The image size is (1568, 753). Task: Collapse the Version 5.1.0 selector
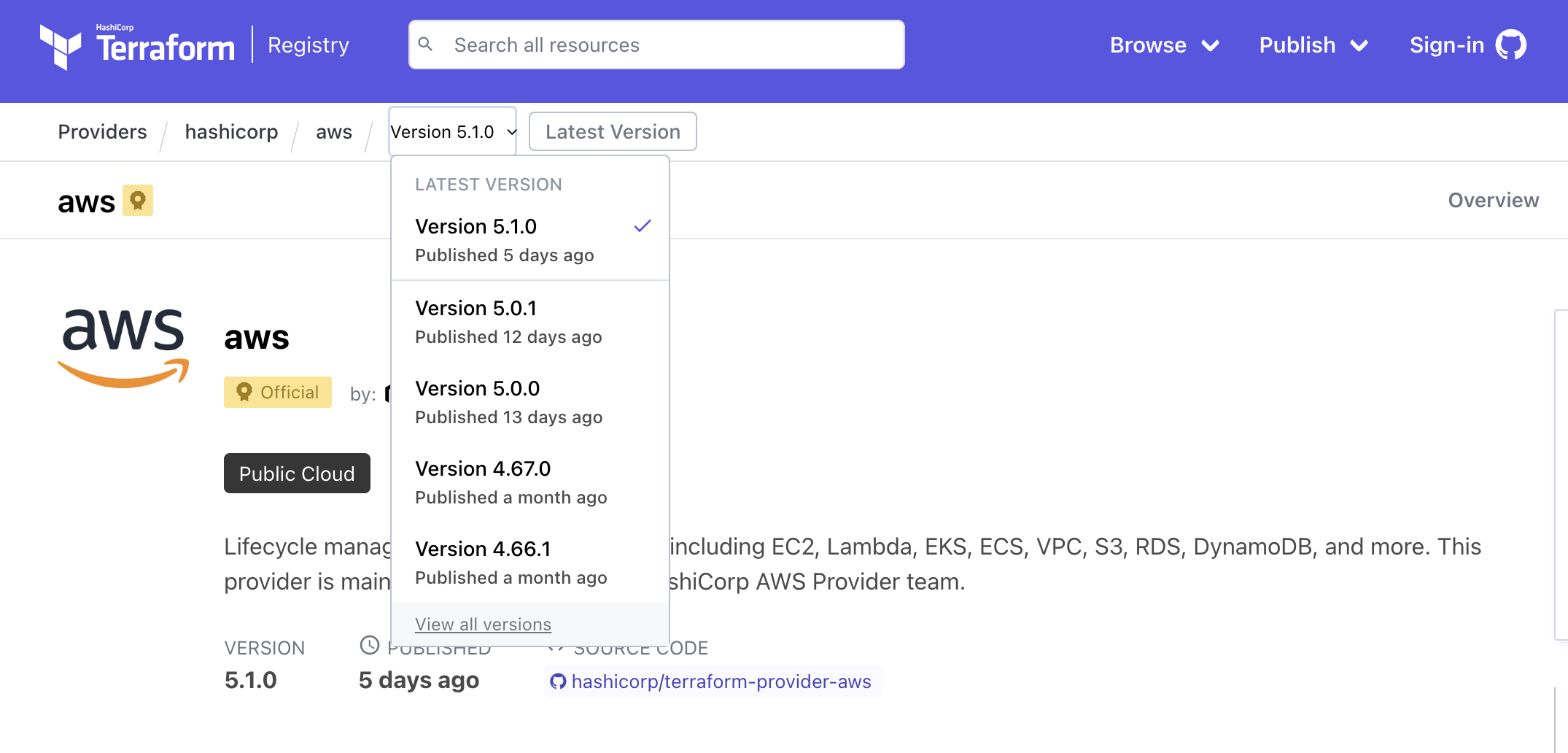(453, 131)
